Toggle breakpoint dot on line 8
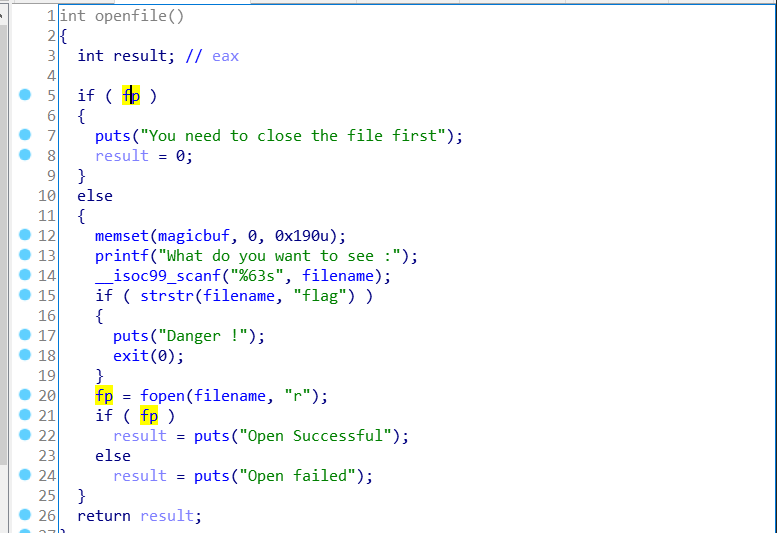The image size is (777, 533). point(25,155)
